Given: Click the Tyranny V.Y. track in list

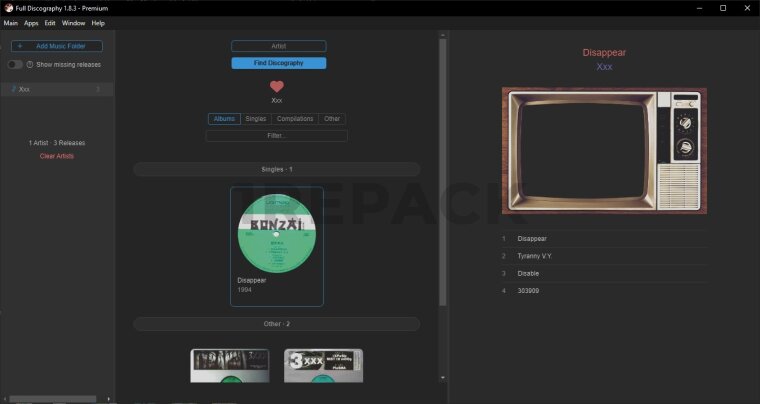Looking at the screenshot, I should coord(535,256).
